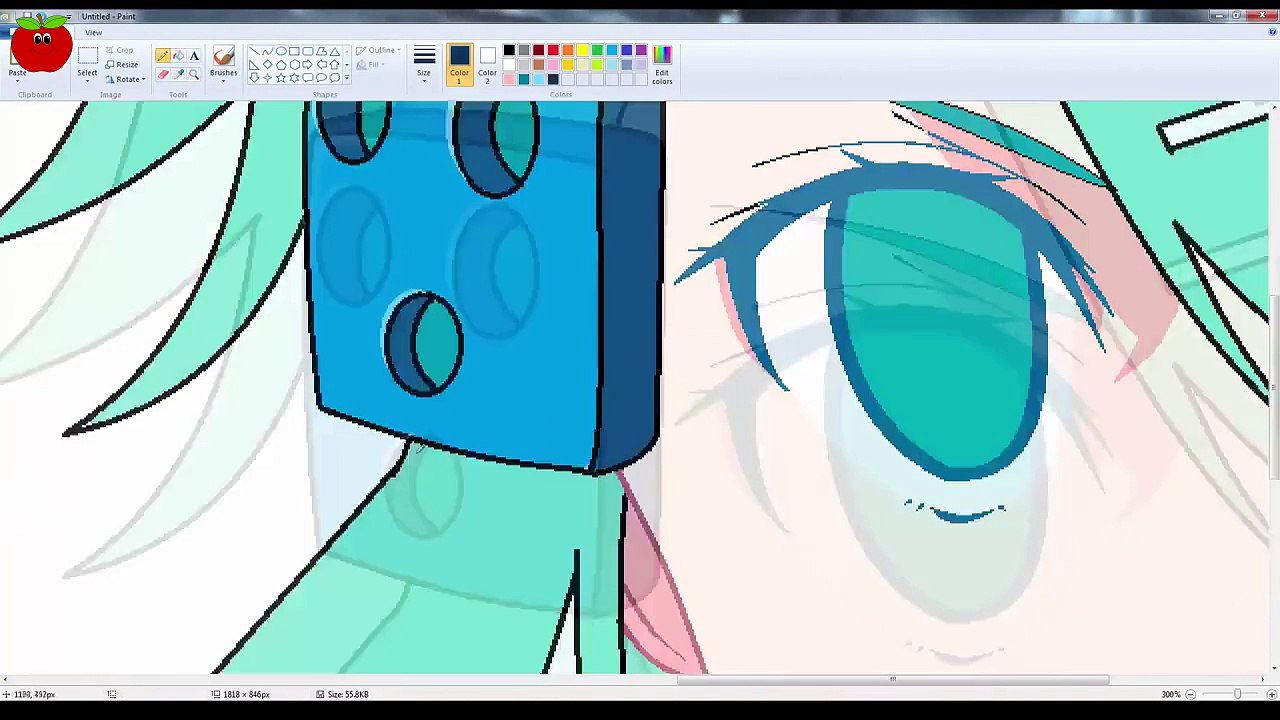This screenshot has height=720, width=1280.
Task: Open the Edit colors dialog
Action: (x=662, y=64)
